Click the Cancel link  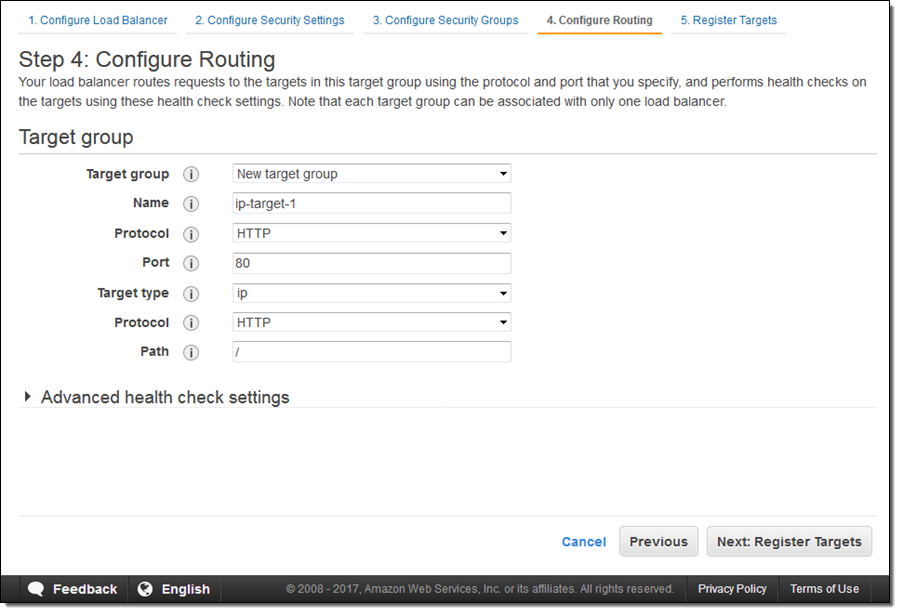pos(583,541)
